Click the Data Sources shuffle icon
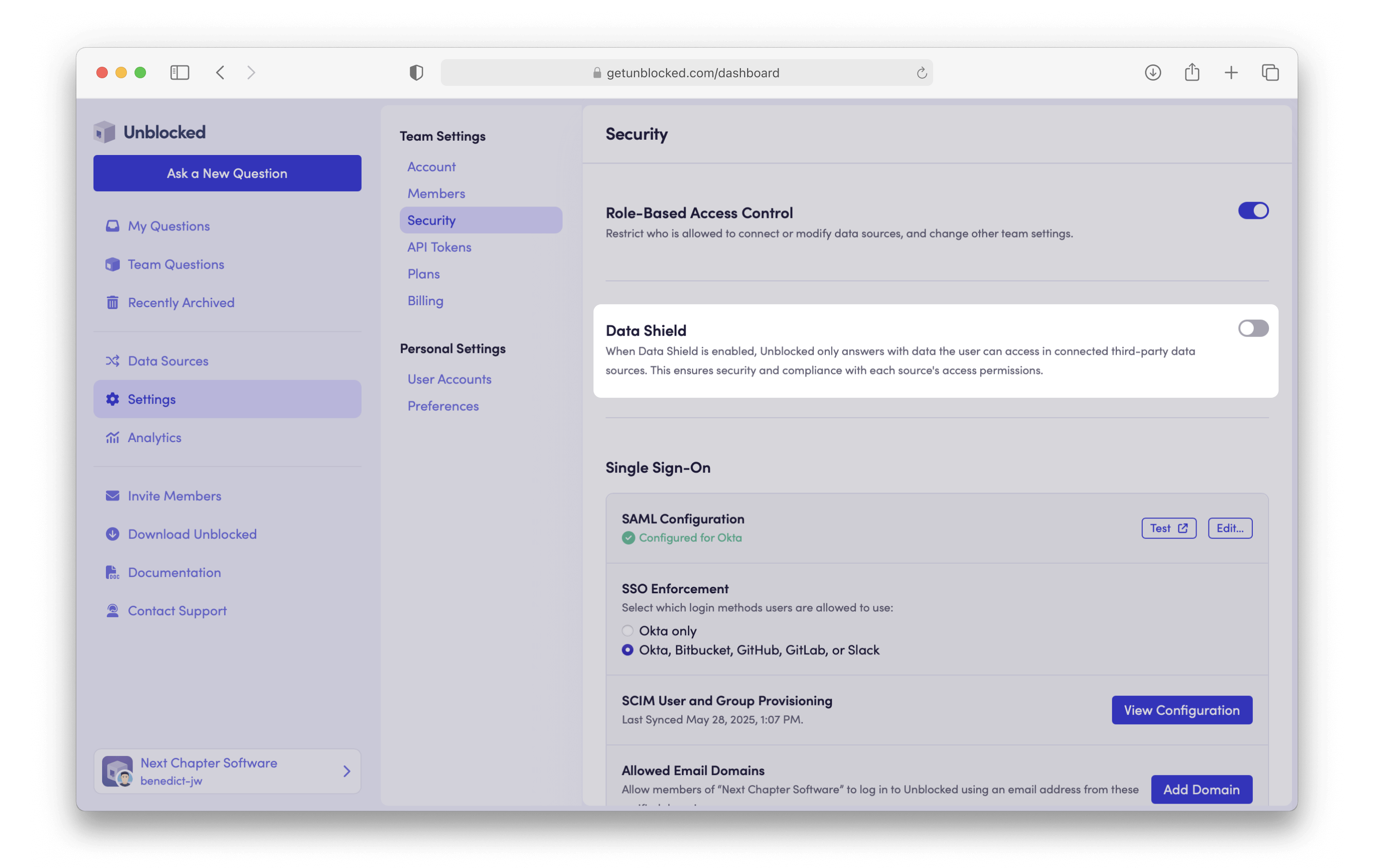 click(x=113, y=361)
